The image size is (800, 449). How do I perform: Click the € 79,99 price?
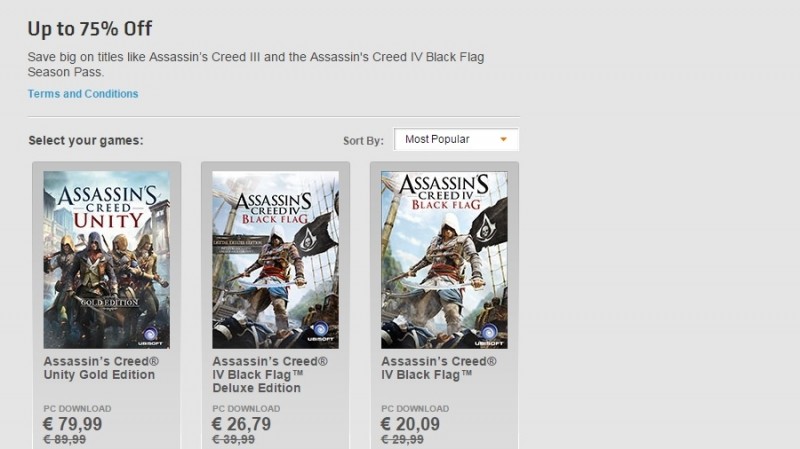click(73, 424)
